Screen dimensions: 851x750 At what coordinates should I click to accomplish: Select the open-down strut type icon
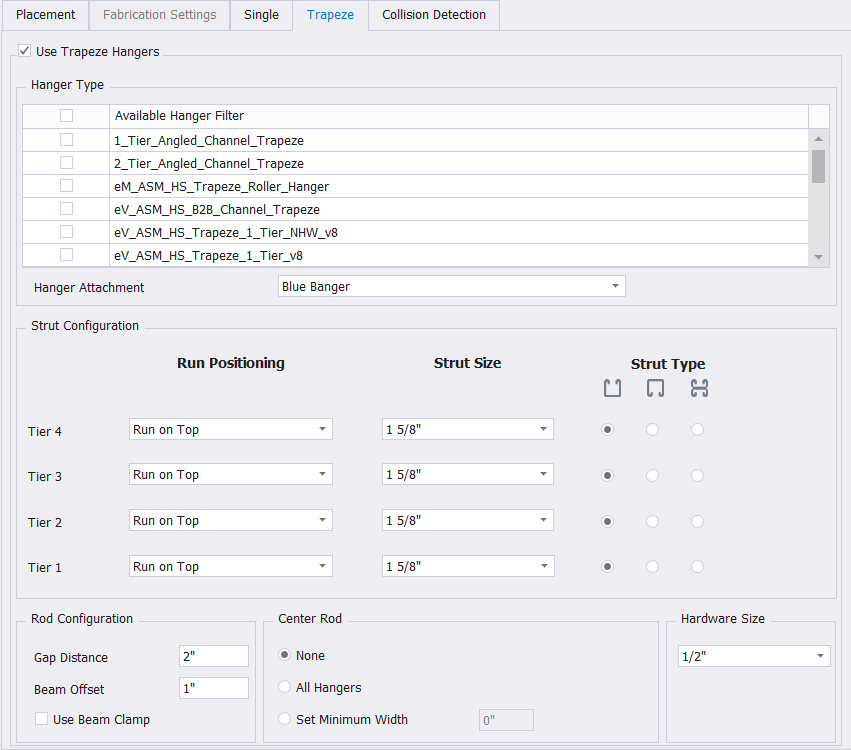656,388
